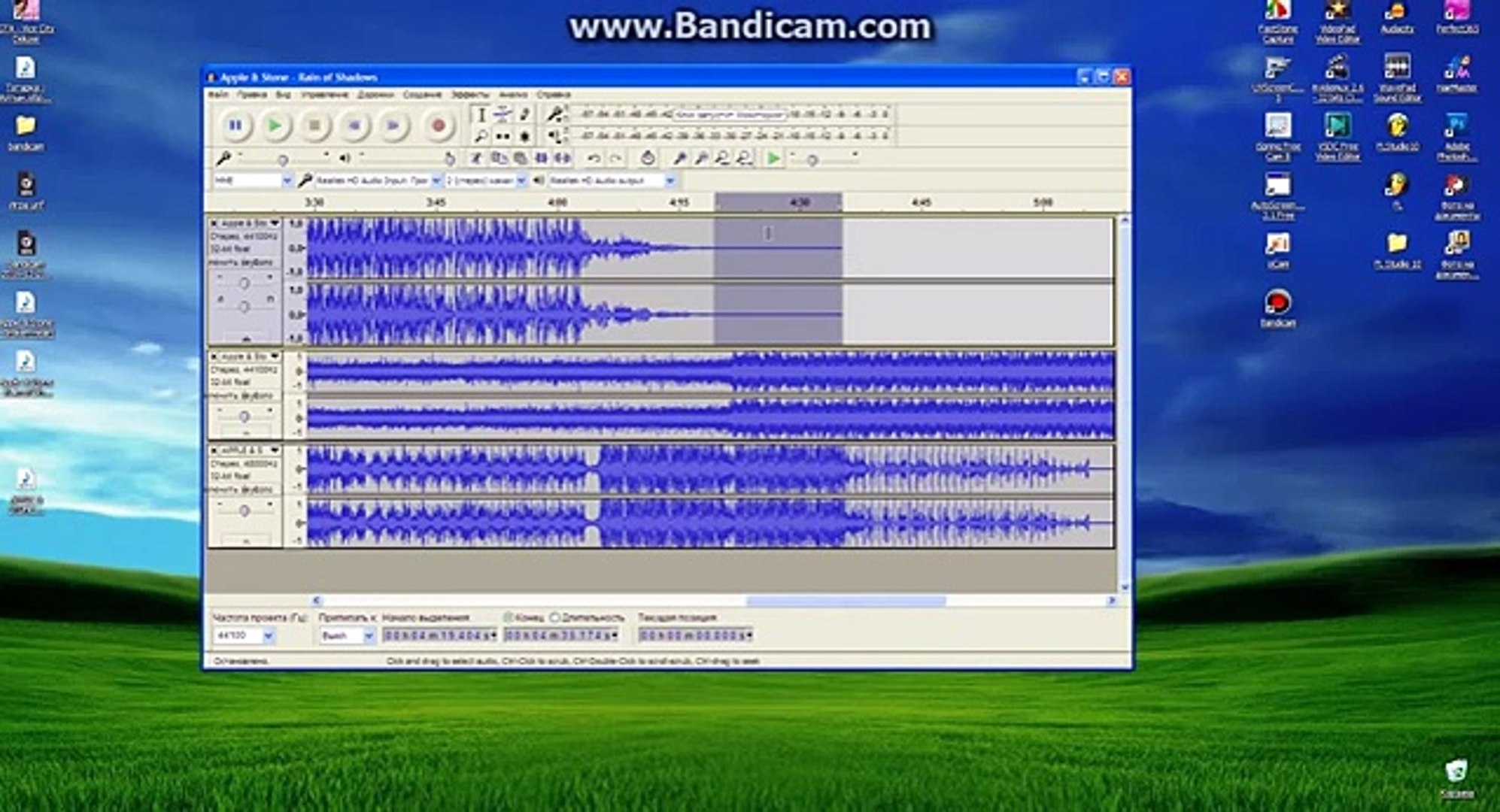The height and width of the screenshot is (812, 1500).
Task: Click the Play-at-speed green button
Action: pos(773,159)
